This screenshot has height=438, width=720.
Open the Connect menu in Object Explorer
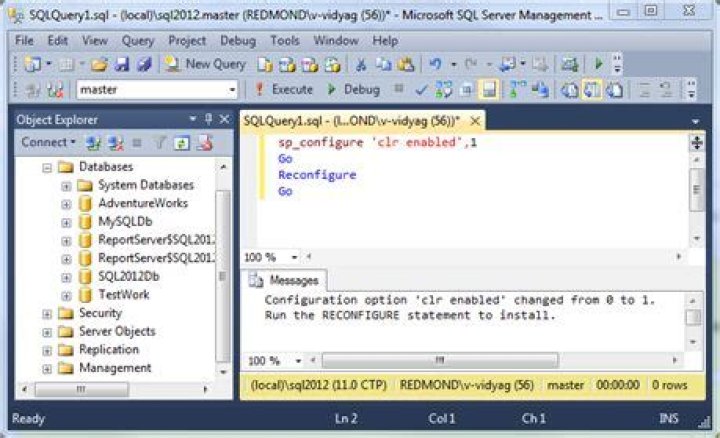48,142
